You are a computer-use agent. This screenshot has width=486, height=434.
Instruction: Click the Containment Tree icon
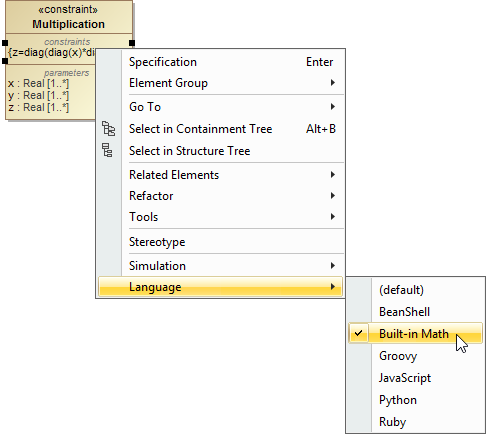point(108,129)
